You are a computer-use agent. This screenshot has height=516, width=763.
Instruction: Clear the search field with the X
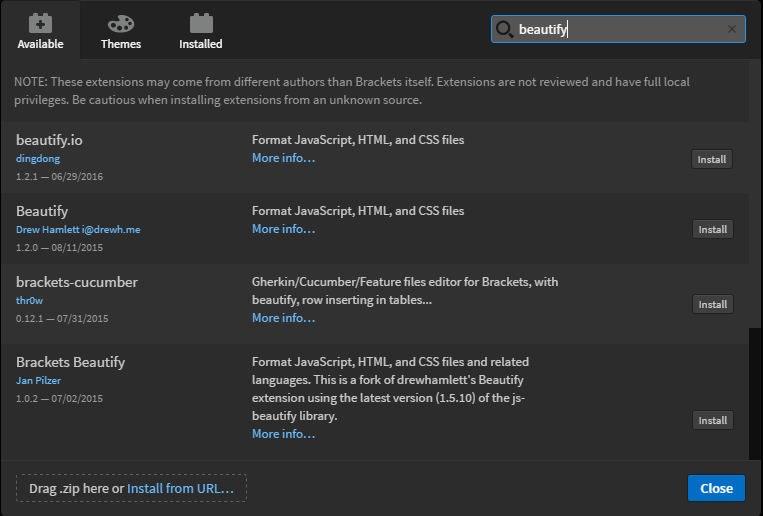click(x=732, y=29)
